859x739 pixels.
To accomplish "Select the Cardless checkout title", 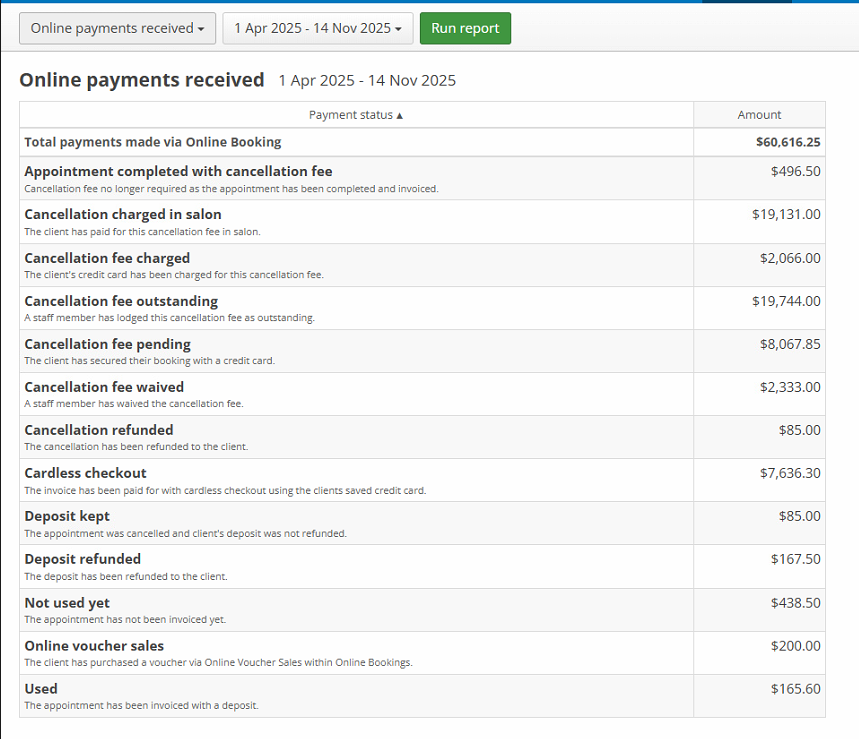I will pyautogui.click(x=85, y=473).
